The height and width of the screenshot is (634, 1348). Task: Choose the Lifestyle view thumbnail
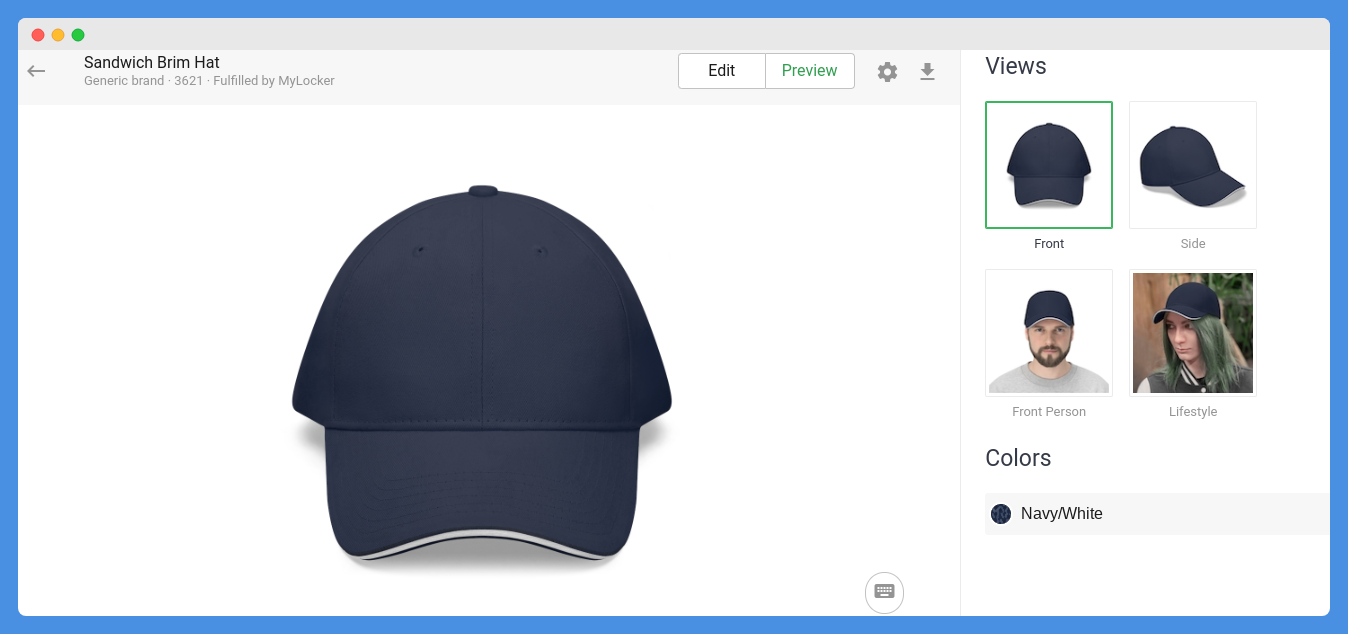coord(1193,333)
